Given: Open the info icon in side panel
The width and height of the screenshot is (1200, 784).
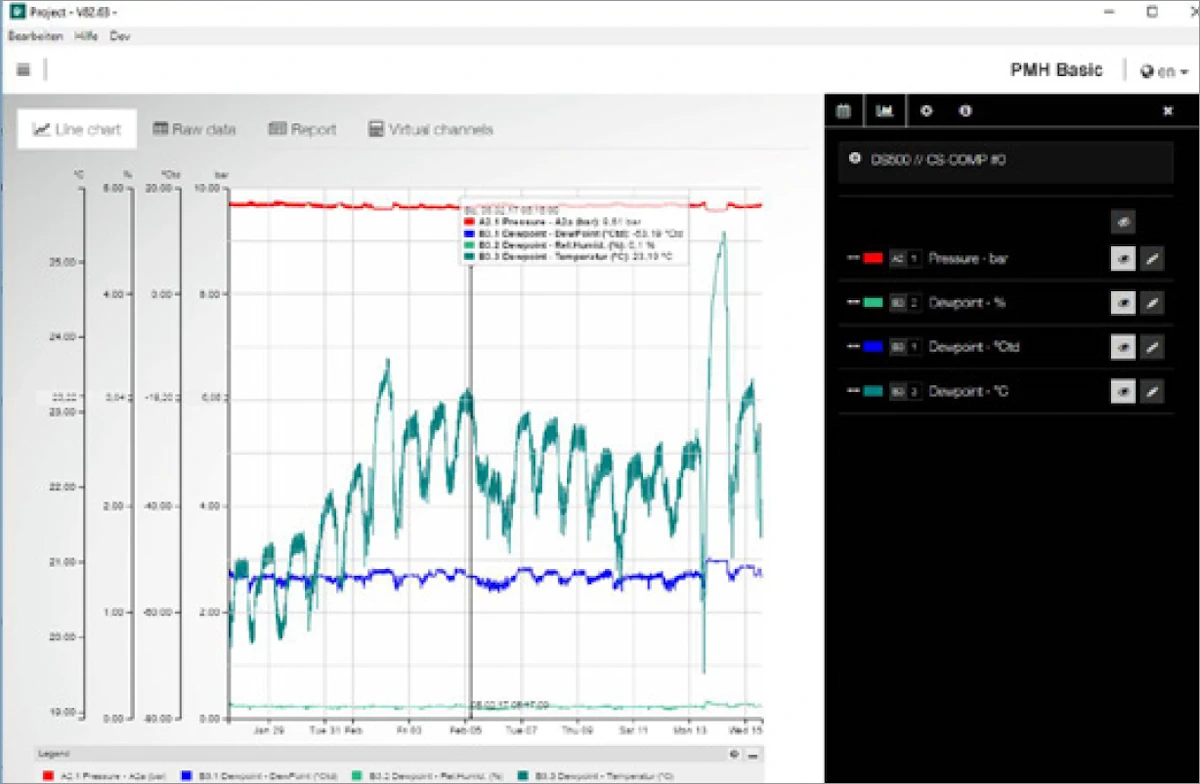Looking at the screenshot, I should click(965, 111).
